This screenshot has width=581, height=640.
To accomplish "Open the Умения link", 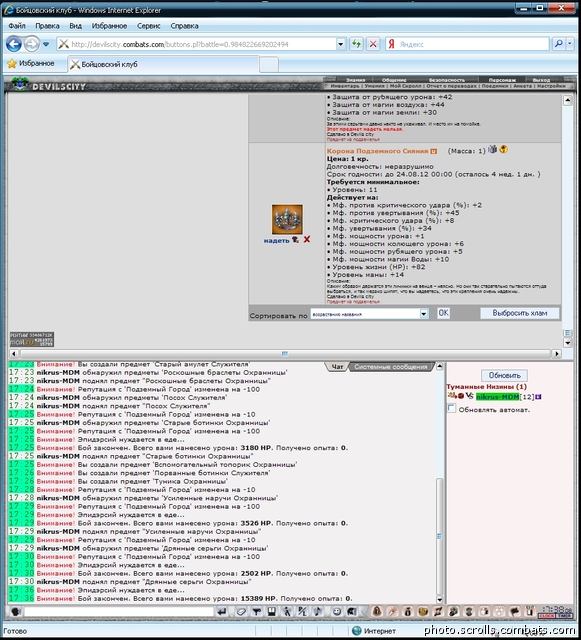I will 374,86.
